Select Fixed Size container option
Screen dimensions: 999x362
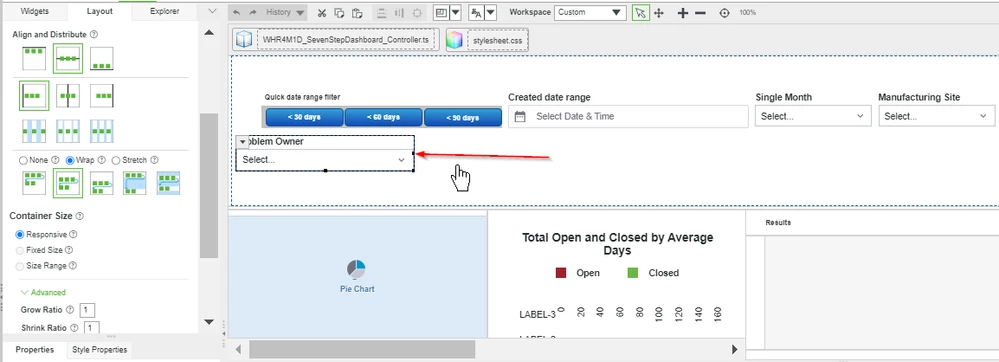click(20, 250)
